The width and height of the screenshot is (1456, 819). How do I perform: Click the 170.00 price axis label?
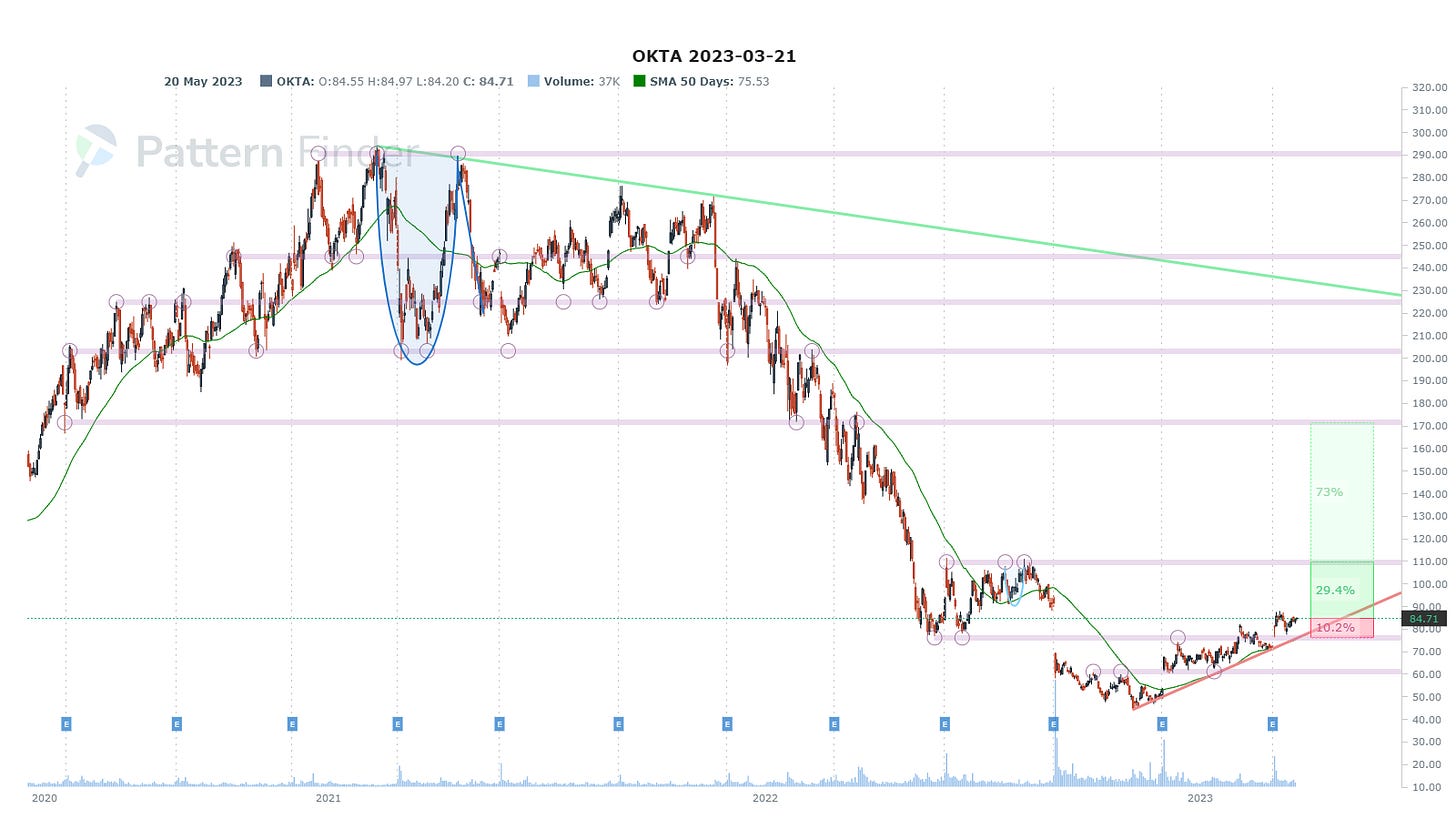click(x=1431, y=426)
